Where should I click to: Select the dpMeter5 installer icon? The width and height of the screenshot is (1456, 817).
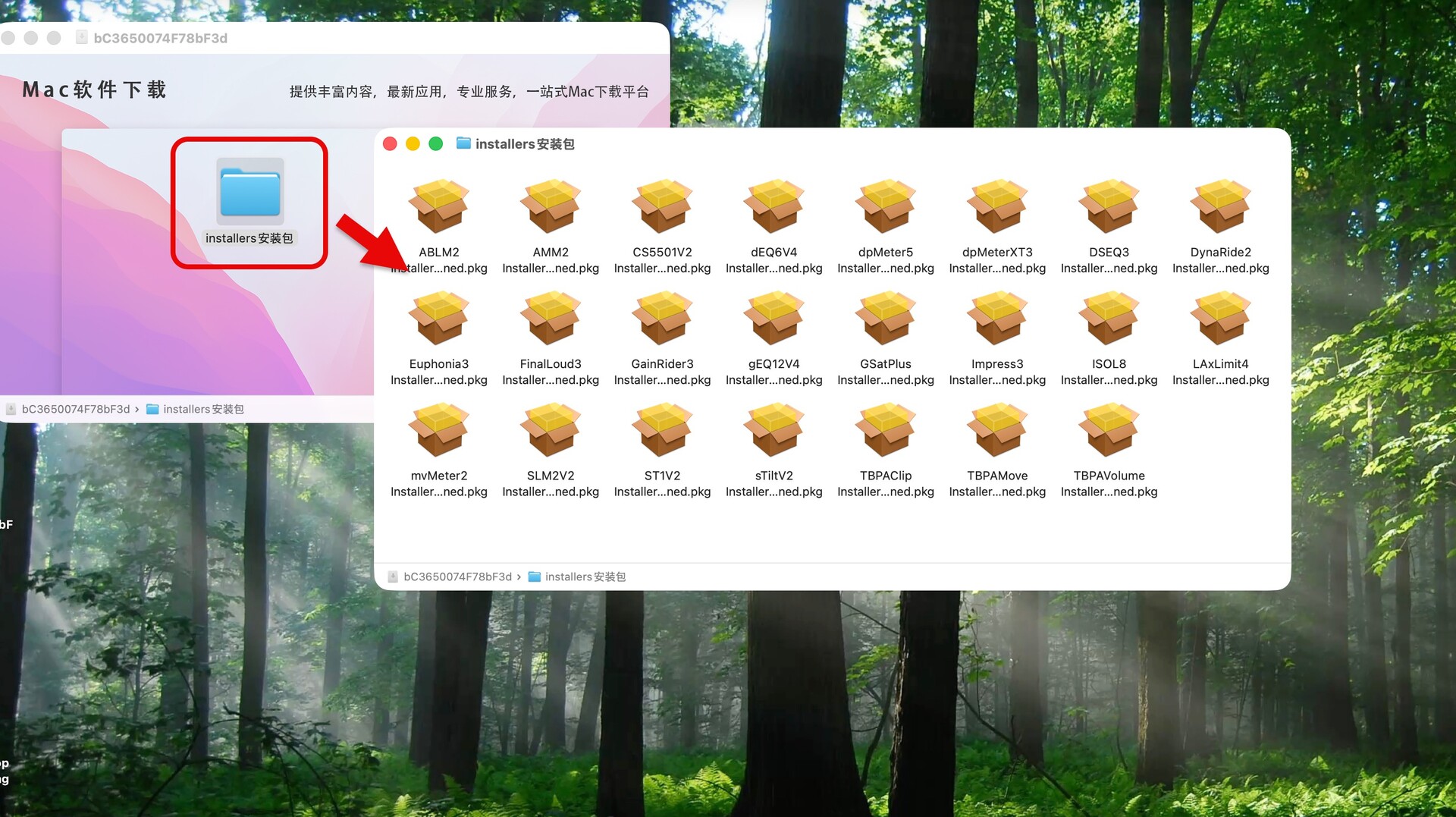(x=885, y=207)
